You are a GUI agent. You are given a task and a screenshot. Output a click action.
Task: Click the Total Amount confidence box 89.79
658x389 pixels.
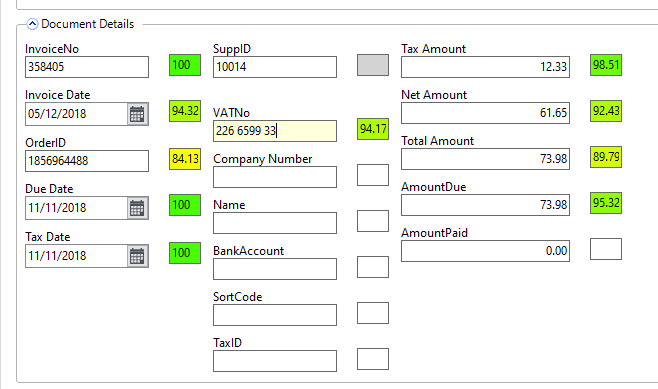coord(606,157)
